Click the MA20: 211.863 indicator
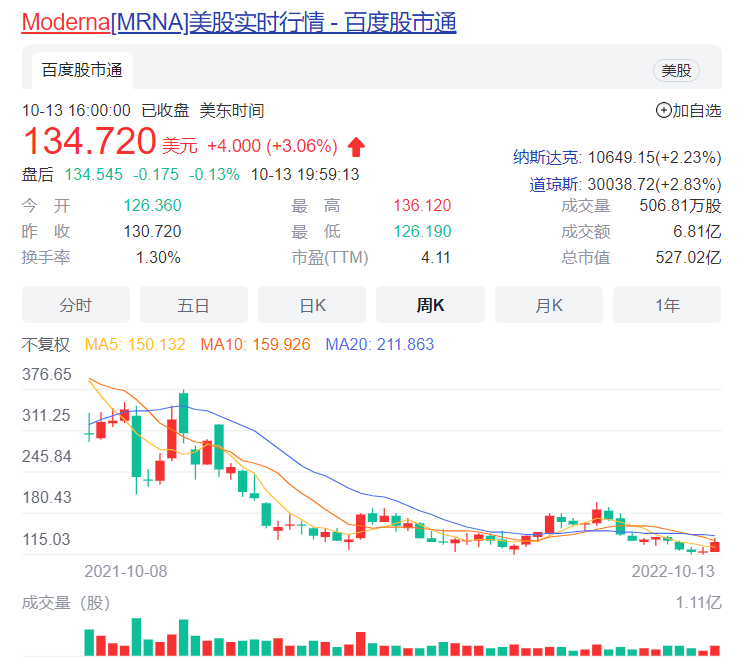This screenshot has width=752, height=660. pos(379,344)
